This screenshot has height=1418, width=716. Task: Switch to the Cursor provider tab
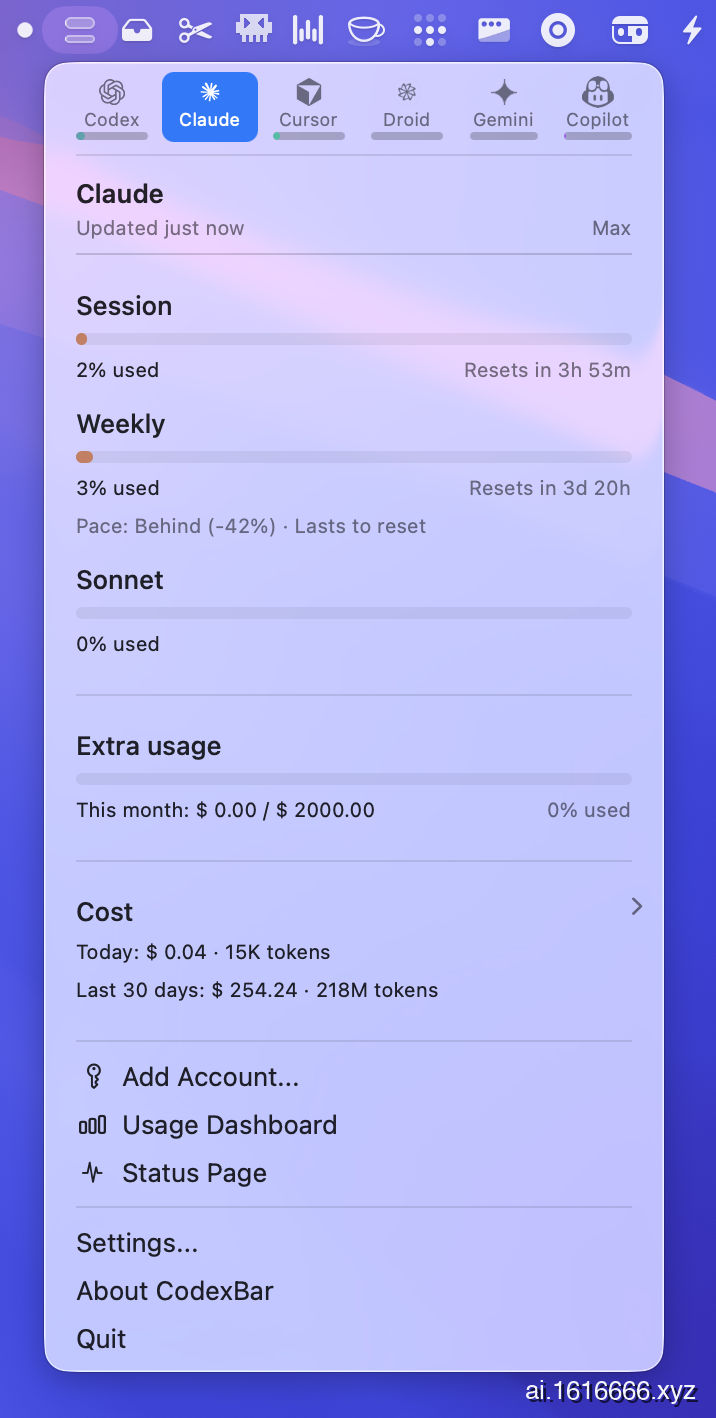(308, 106)
